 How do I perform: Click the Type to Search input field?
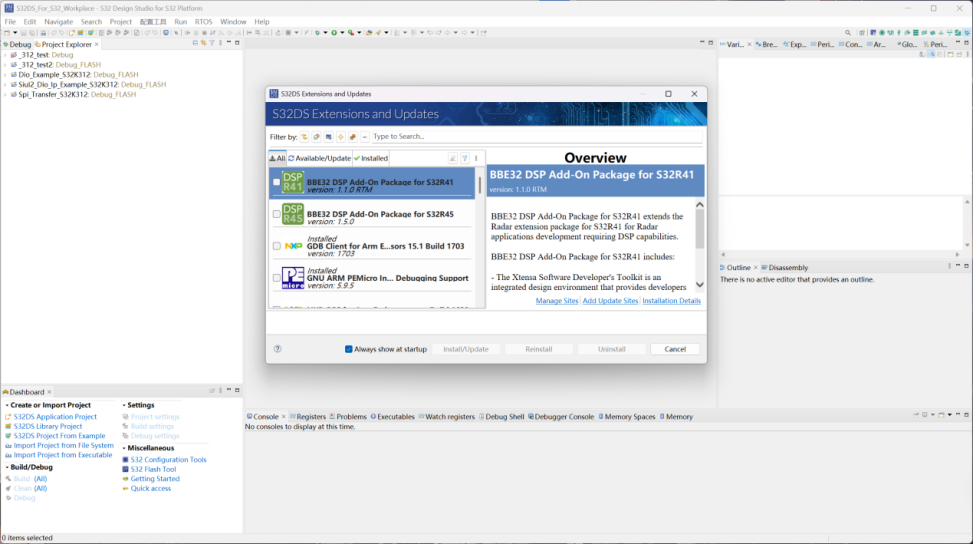537,136
